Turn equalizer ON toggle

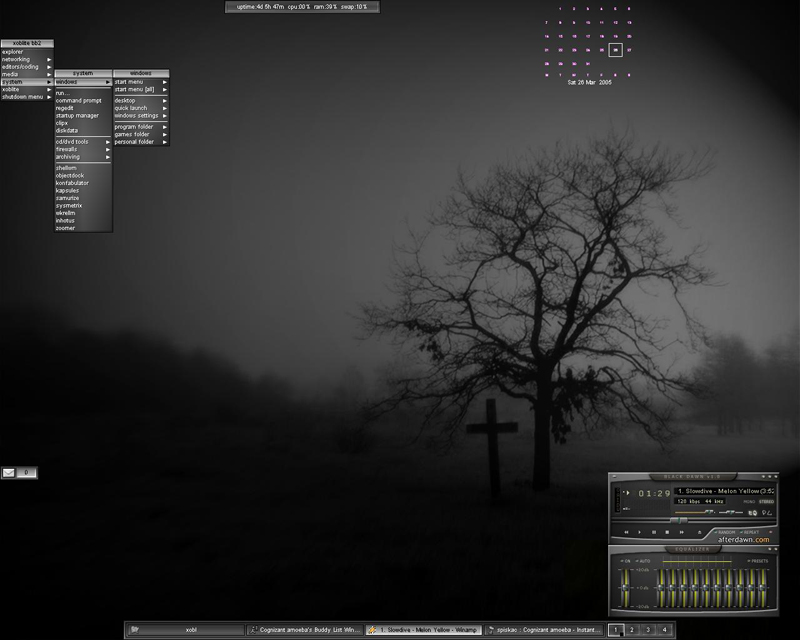tap(626, 561)
